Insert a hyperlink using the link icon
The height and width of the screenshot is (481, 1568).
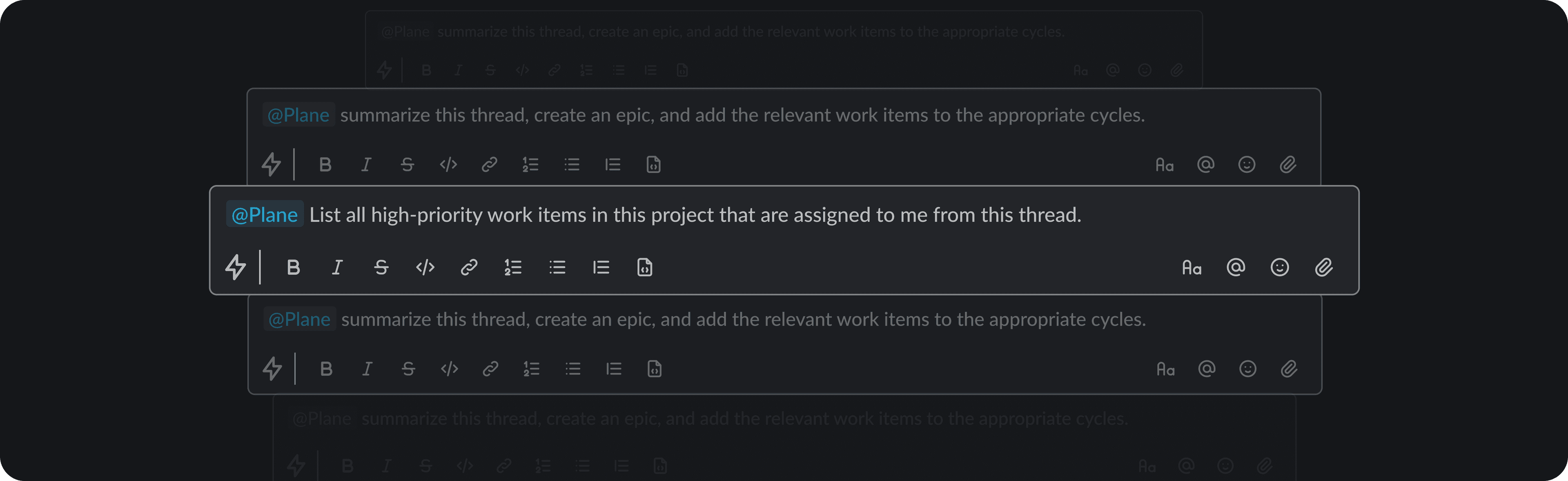[x=469, y=267]
